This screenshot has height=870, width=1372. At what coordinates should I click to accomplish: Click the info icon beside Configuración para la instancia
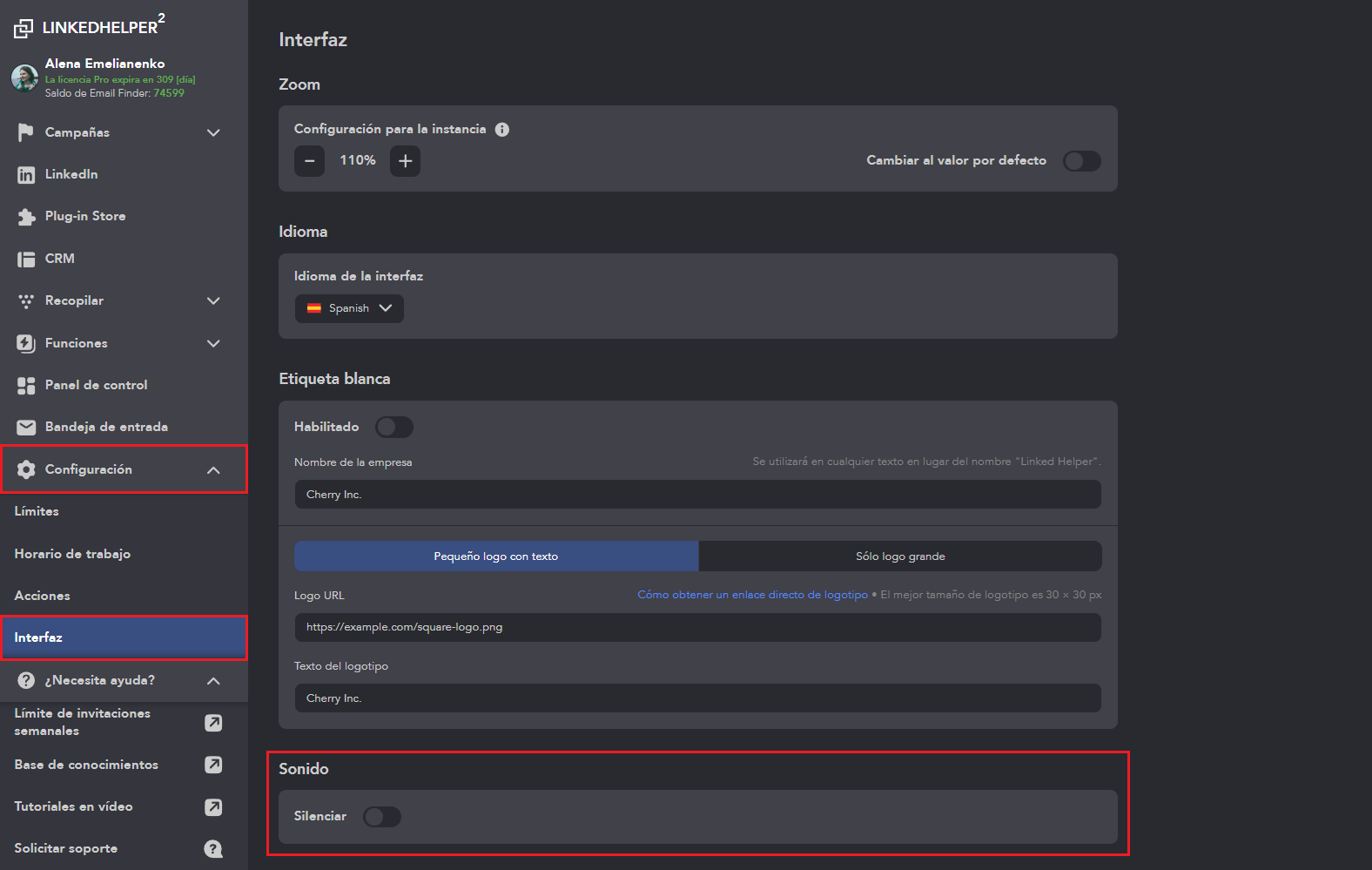coord(502,130)
